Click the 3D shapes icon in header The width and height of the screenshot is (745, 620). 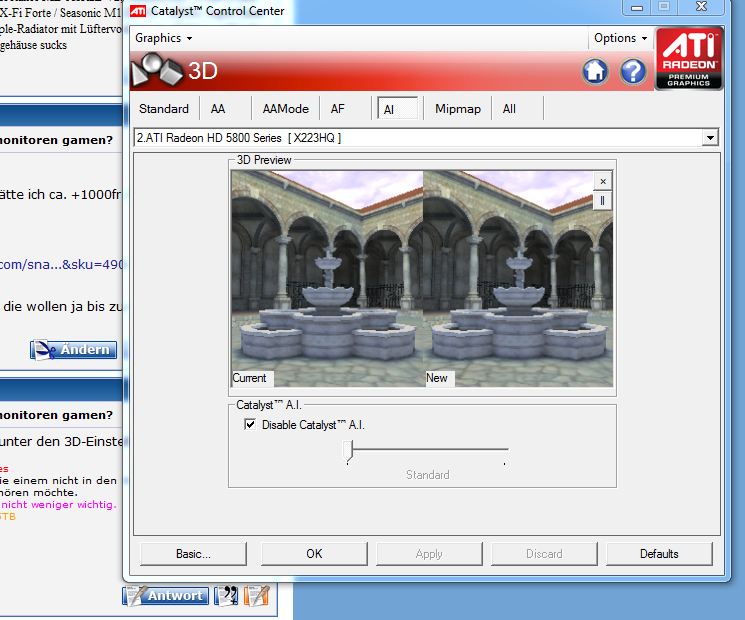point(157,70)
